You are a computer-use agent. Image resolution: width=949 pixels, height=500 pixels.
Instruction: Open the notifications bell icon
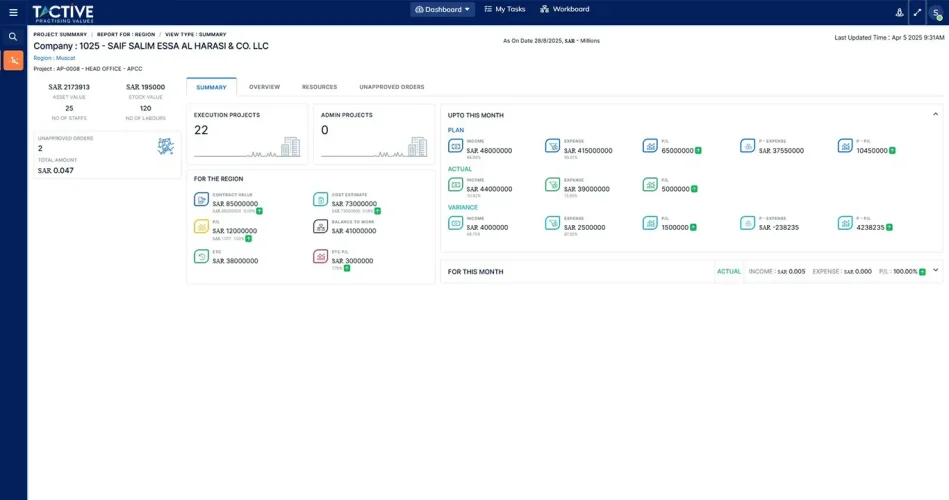click(x=899, y=12)
